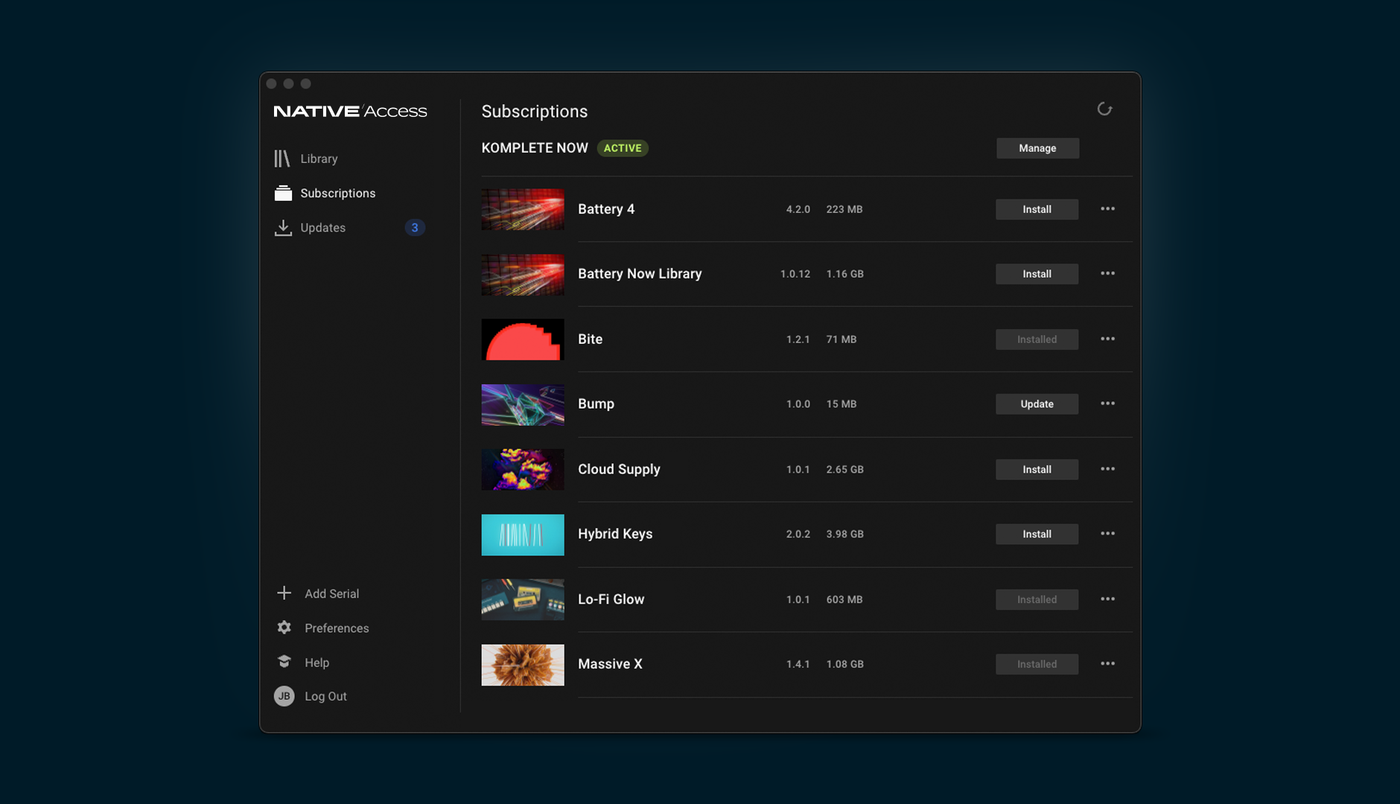Screen dimensions: 1400x804
Task: Click the Cloud Supply product name
Action: (x=619, y=469)
